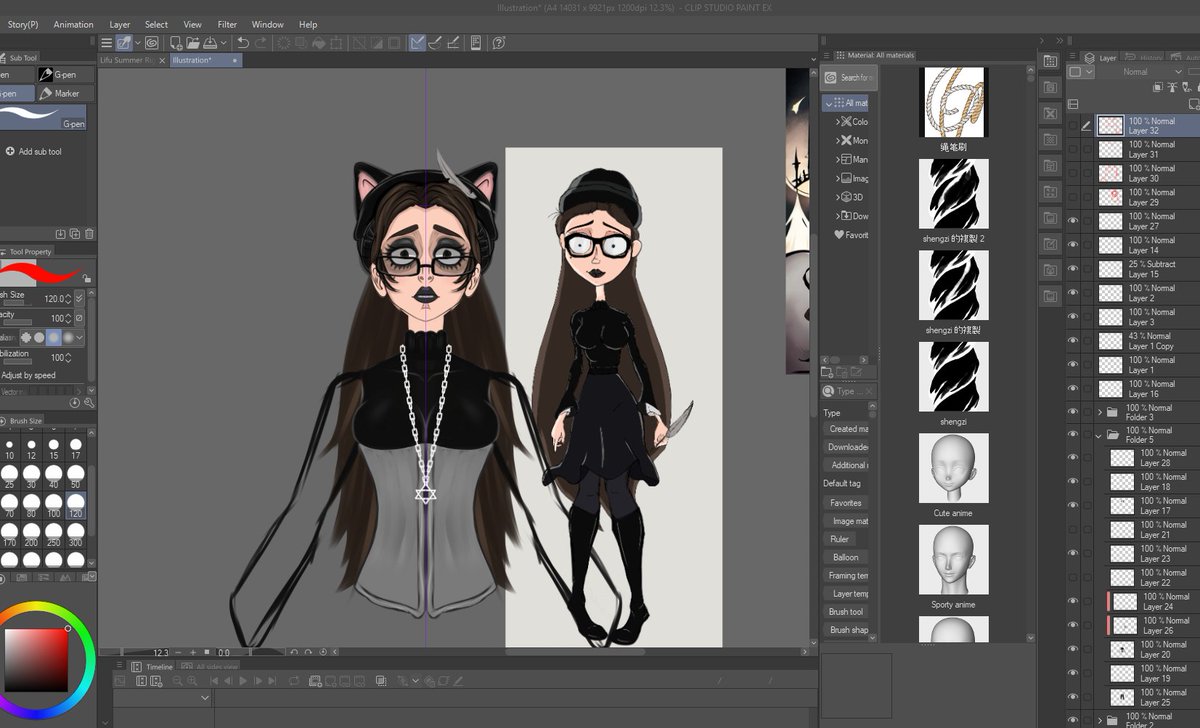This screenshot has height=728, width=1200.
Task: Click pen icon on Layer 32 row
Action: pyautogui.click(x=1086, y=125)
